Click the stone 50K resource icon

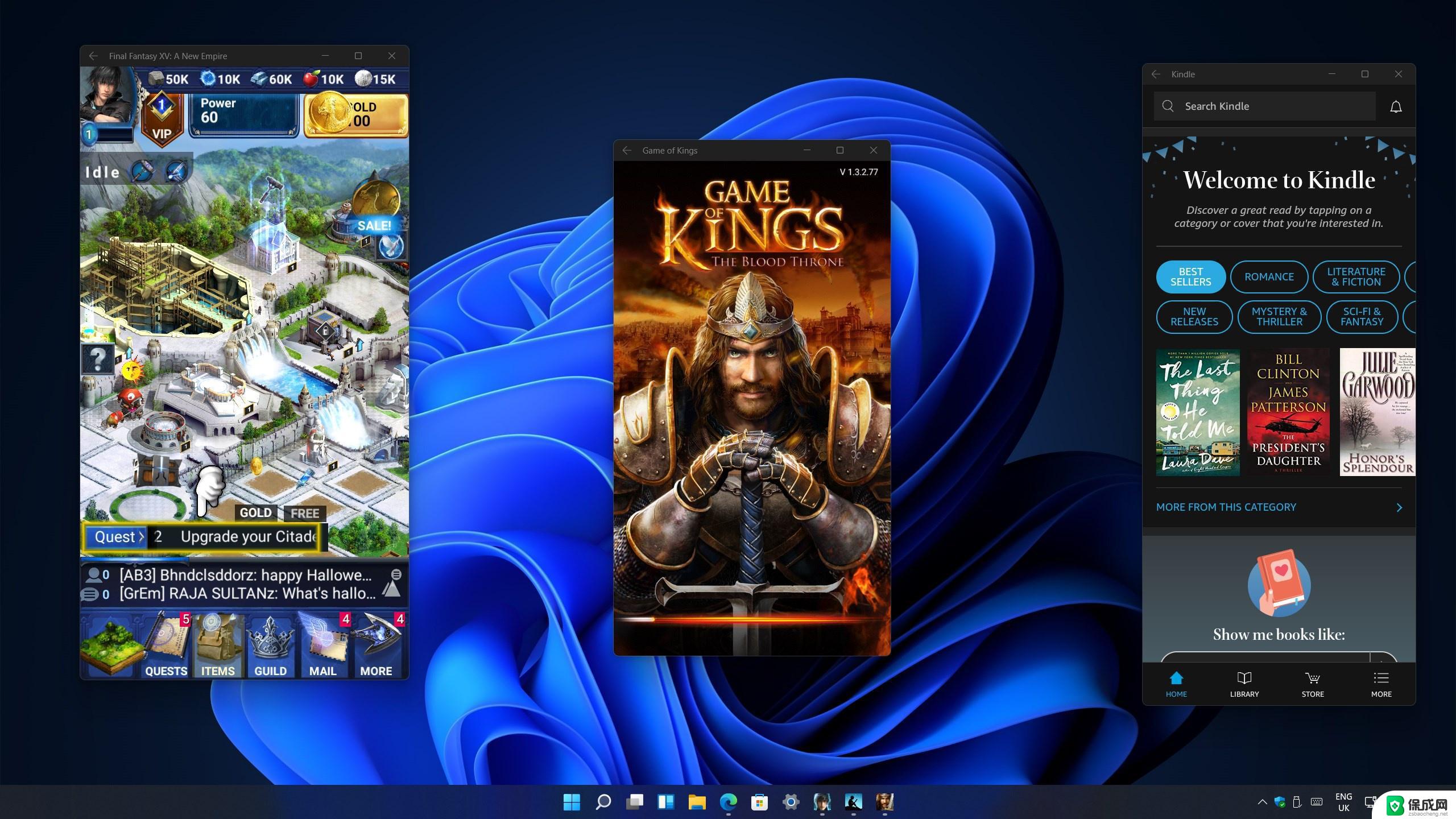pos(156,78)
